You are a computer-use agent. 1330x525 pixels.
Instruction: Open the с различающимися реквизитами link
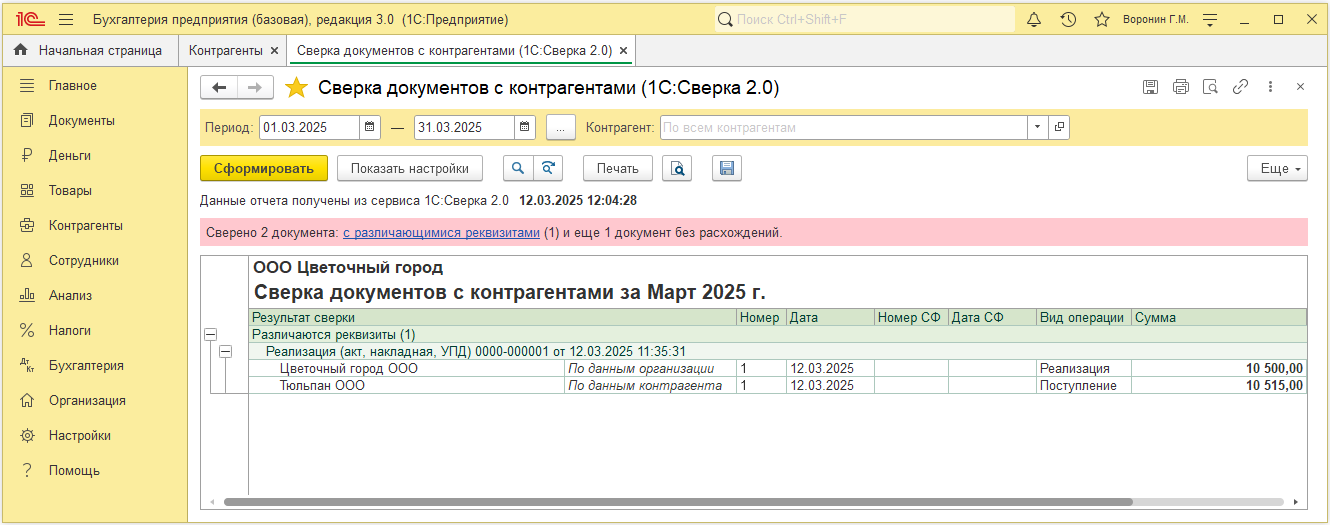441,233
